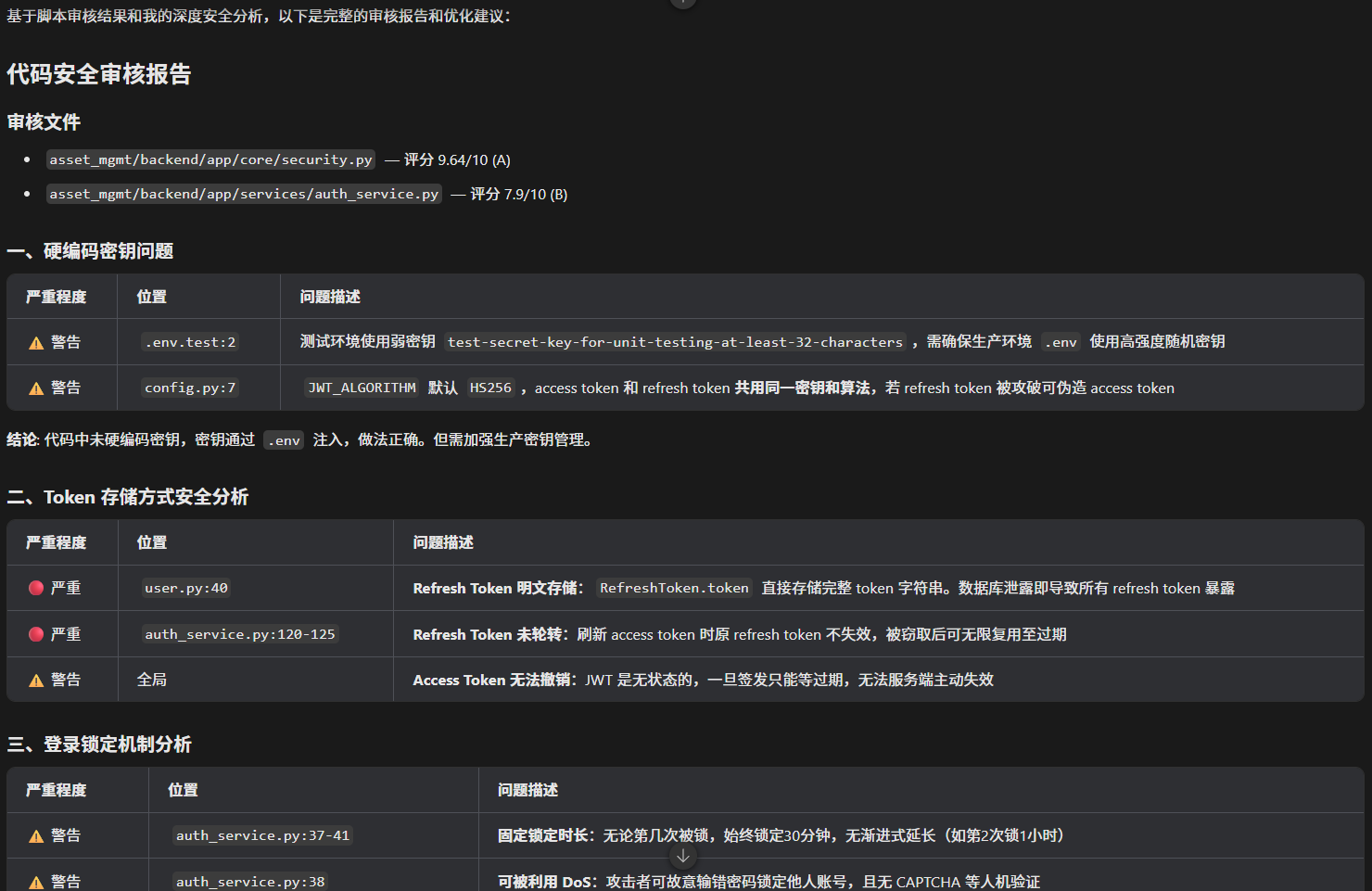Click the config.py:7 location cell
The width and height of the screenshot is (1372, 891).
[x=190, y=388]
